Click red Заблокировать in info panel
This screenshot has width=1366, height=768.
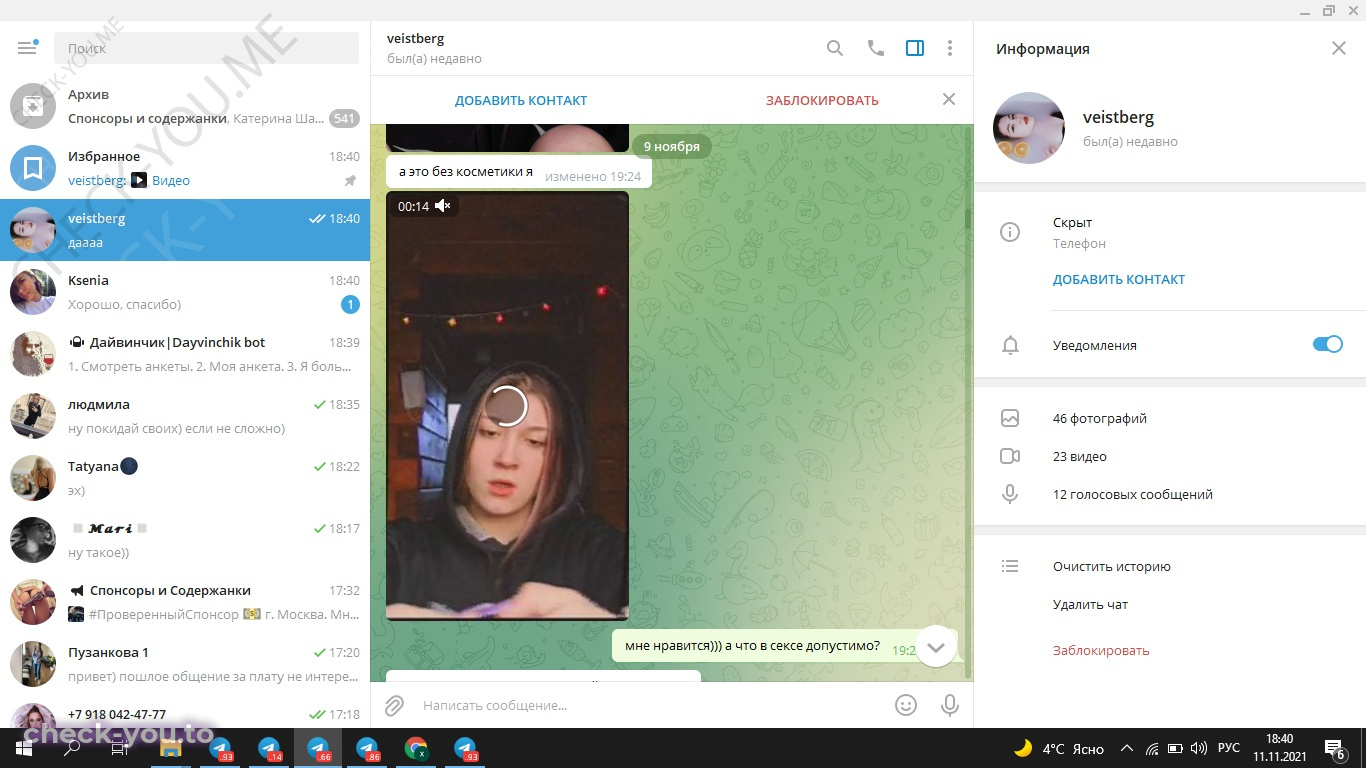1101,650
